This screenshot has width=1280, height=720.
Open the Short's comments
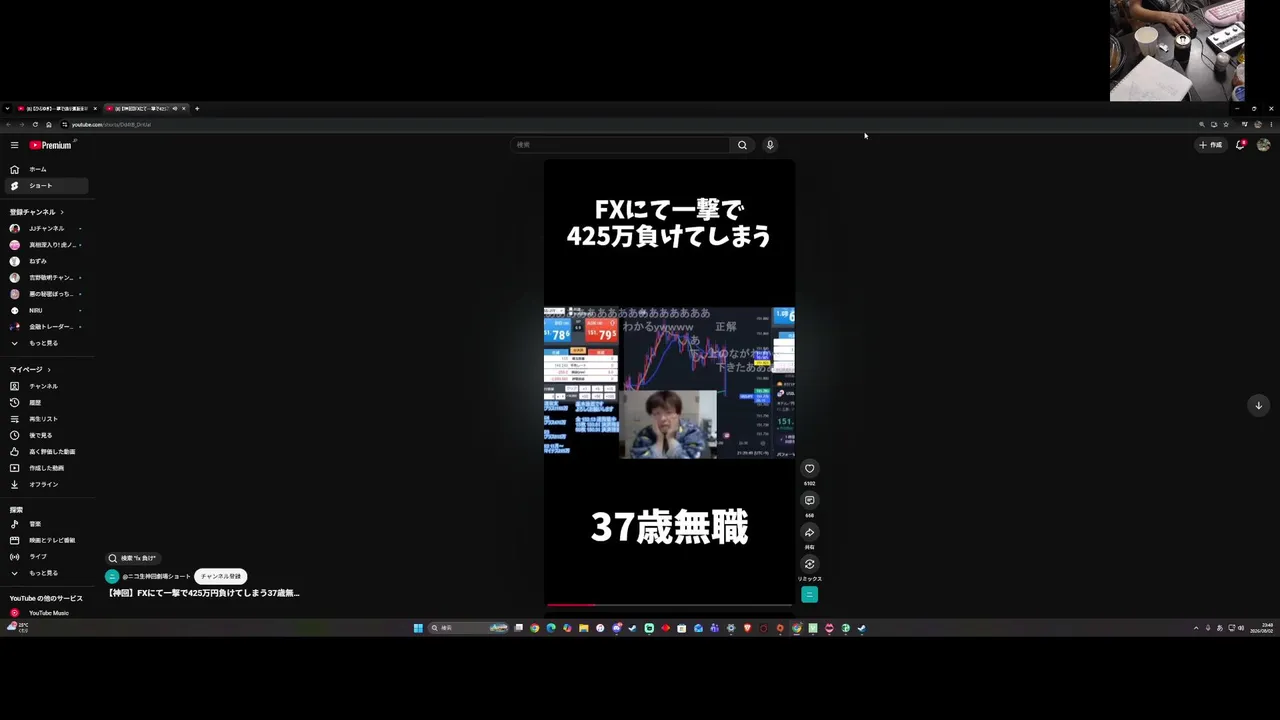810,500
